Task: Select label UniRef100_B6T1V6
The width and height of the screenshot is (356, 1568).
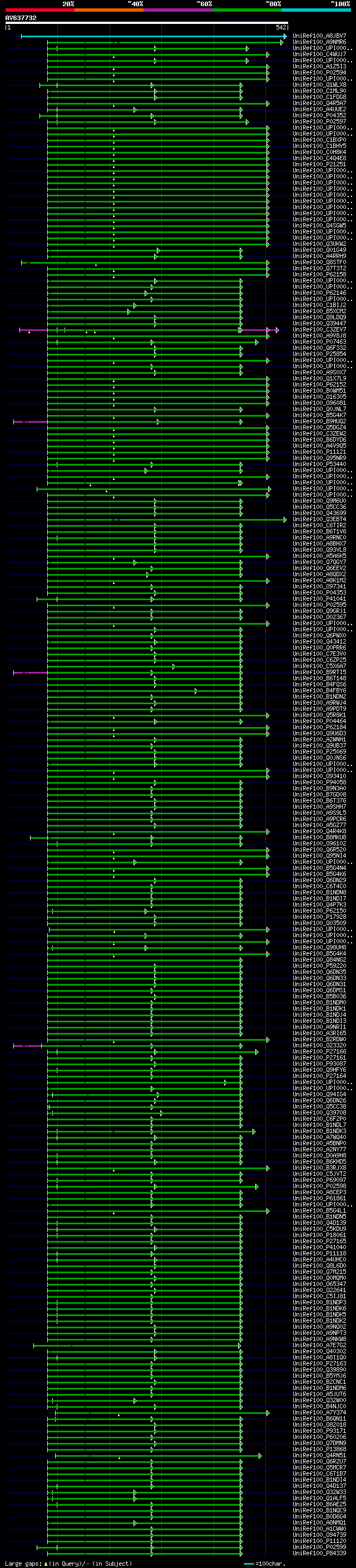Action: click(319, 531)
